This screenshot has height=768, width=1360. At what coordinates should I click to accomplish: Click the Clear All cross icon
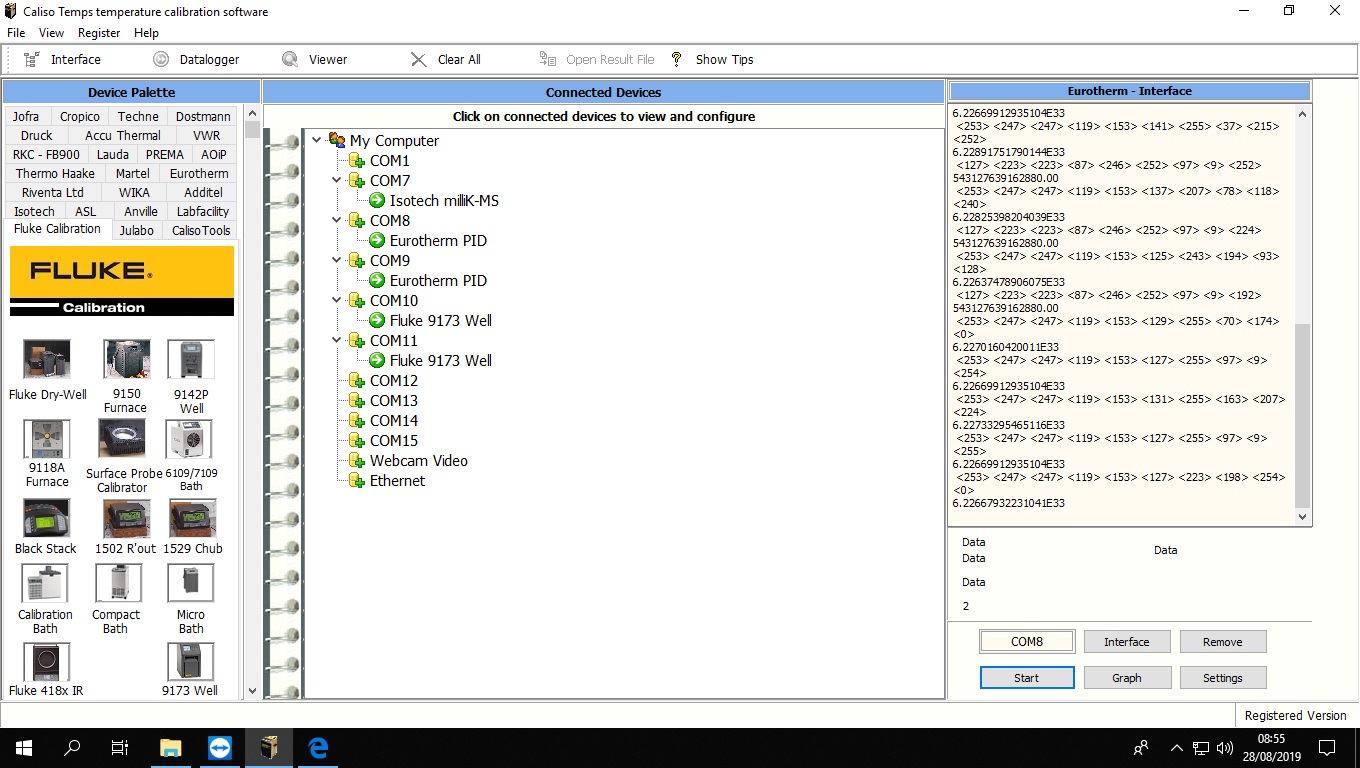pos(419,59)
